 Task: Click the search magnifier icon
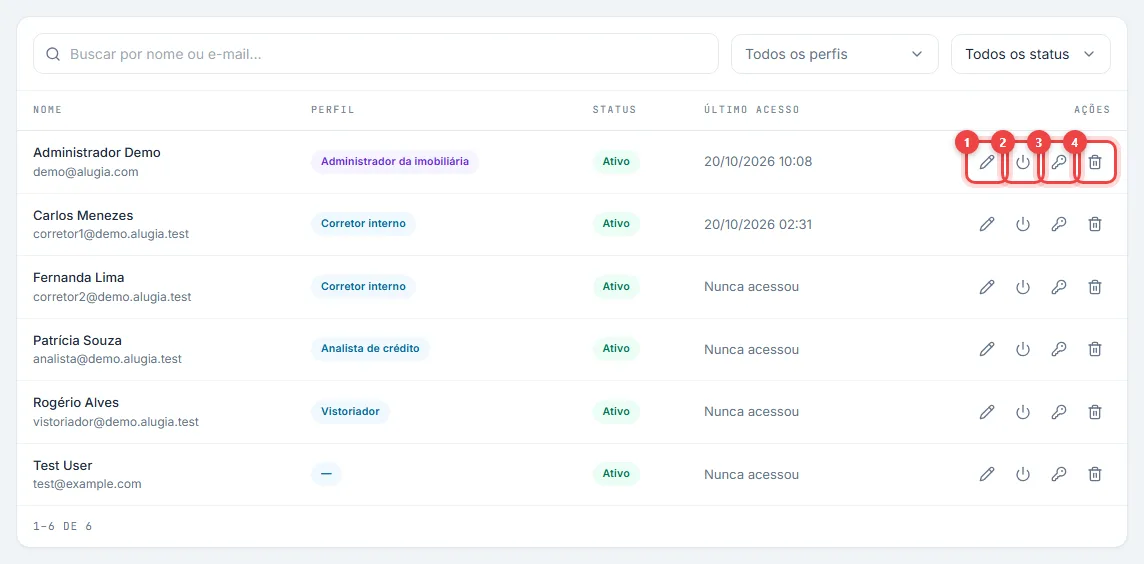(53, 54)
